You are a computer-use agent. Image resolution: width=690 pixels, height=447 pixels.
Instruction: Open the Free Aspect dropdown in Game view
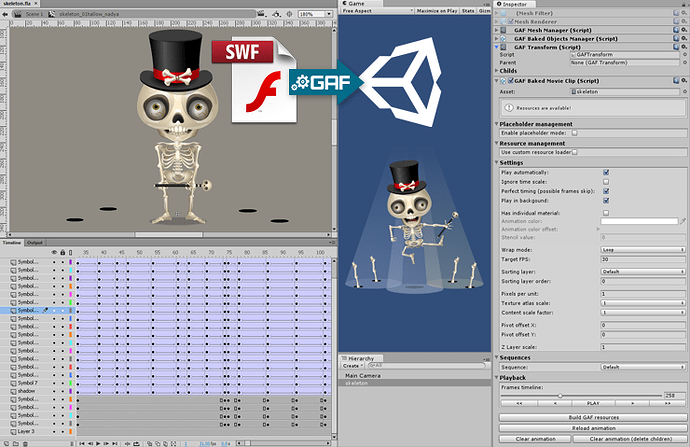pos(377,11)
